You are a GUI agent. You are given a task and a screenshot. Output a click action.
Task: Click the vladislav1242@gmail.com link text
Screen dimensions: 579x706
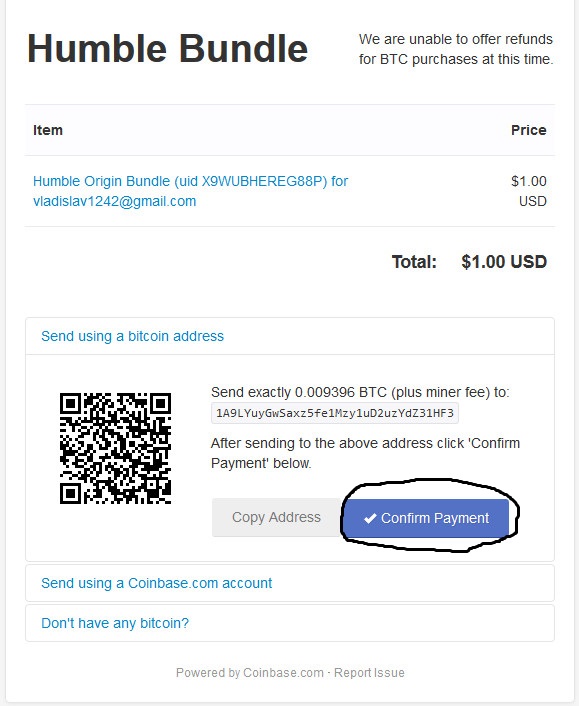(114, 201)
